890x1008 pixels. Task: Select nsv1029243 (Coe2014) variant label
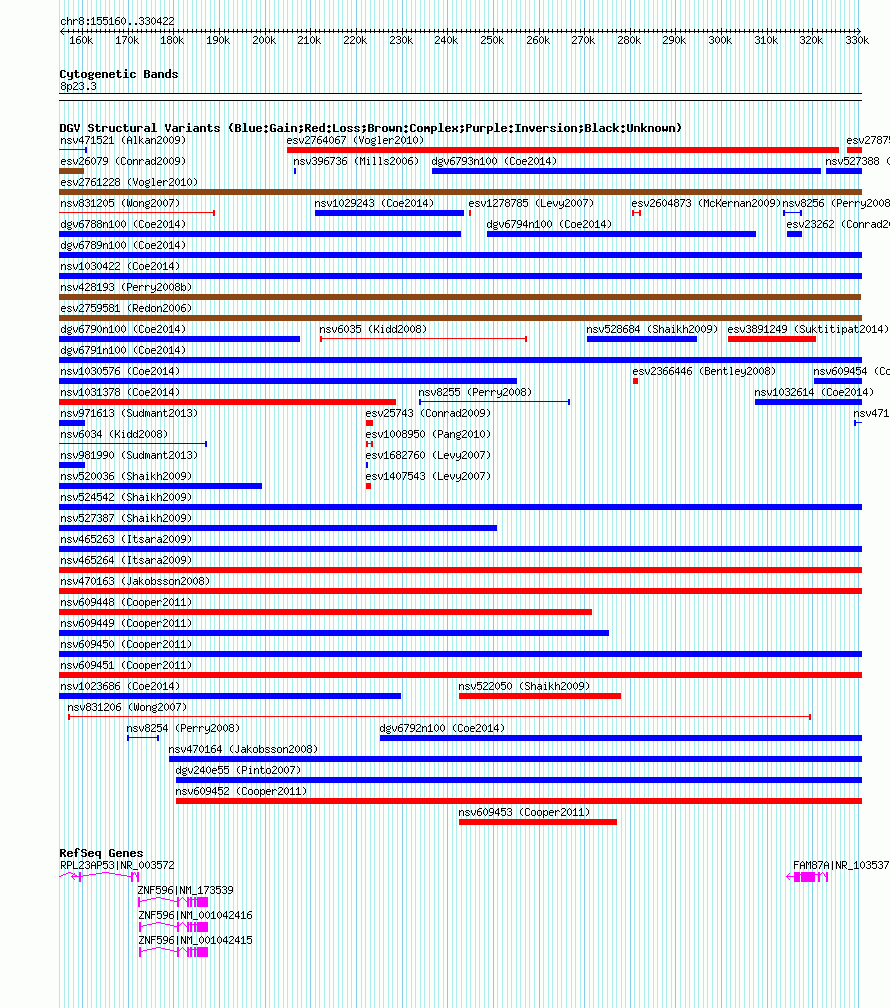pyautogui.click(x=374, y=203)
